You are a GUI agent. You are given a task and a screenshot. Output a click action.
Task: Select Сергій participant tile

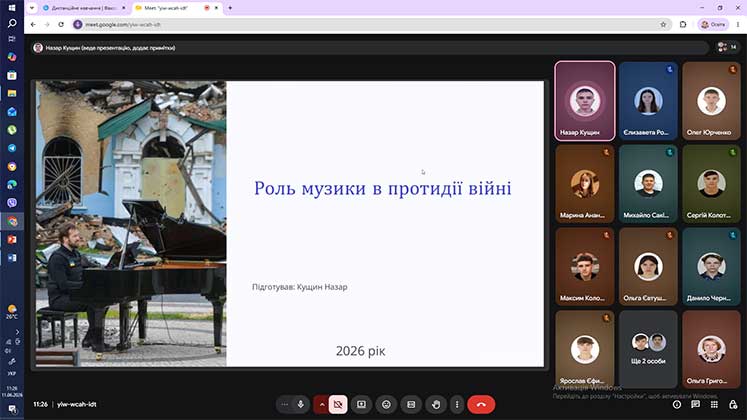point(711,184)
